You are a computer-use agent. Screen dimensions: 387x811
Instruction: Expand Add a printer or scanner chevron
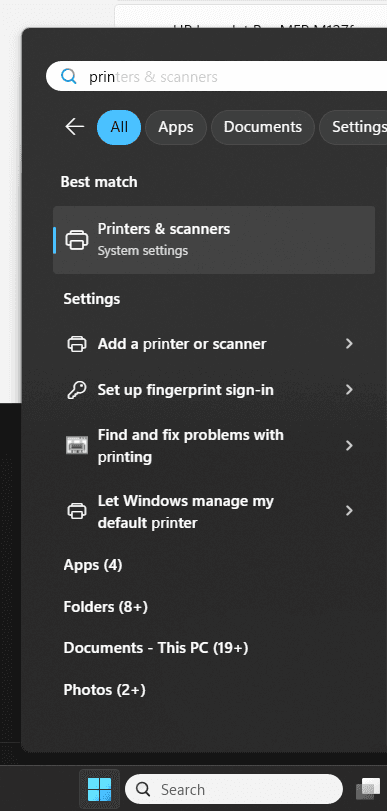[349, 343]
